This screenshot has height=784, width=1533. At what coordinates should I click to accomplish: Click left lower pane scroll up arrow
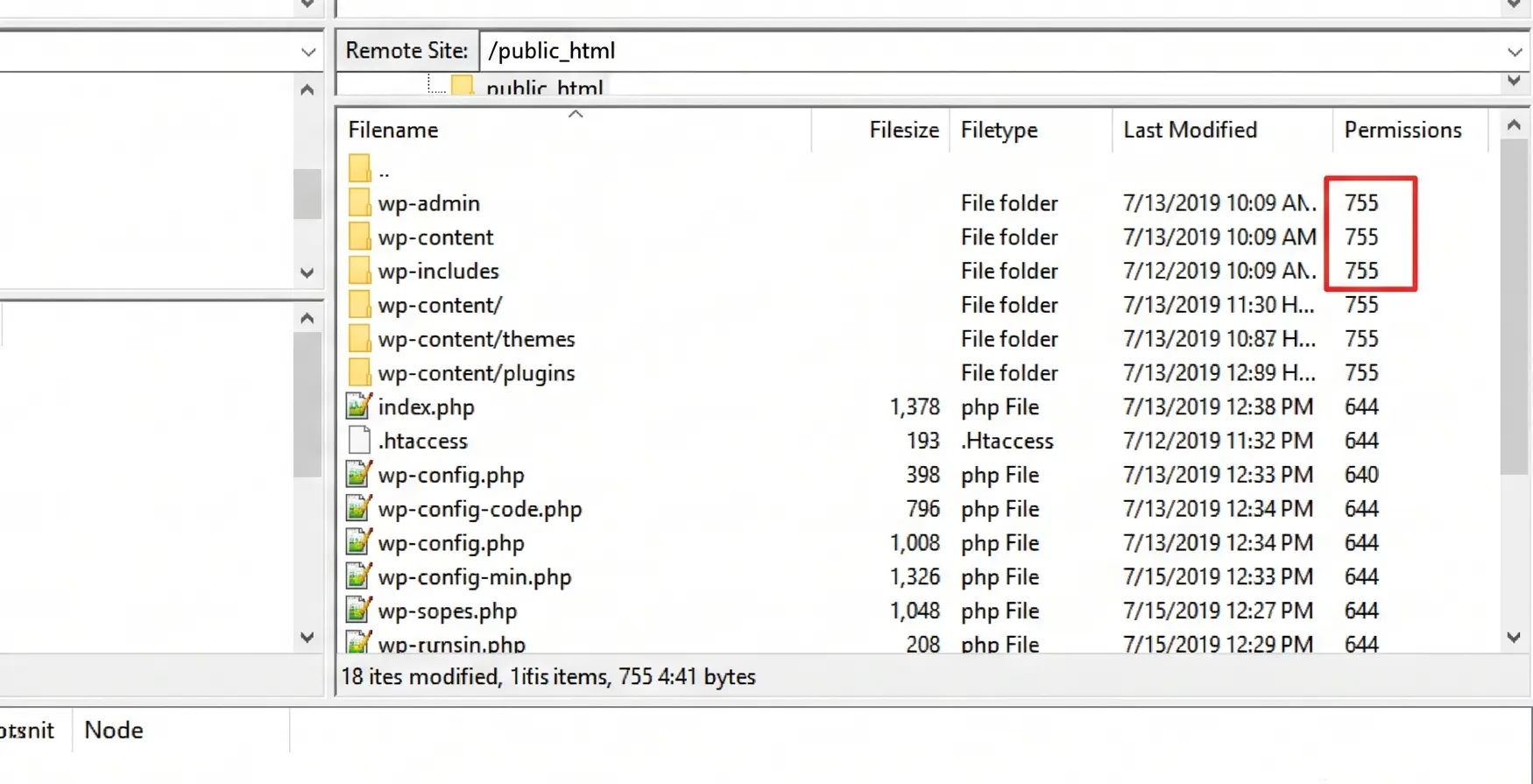click(307, 318)
